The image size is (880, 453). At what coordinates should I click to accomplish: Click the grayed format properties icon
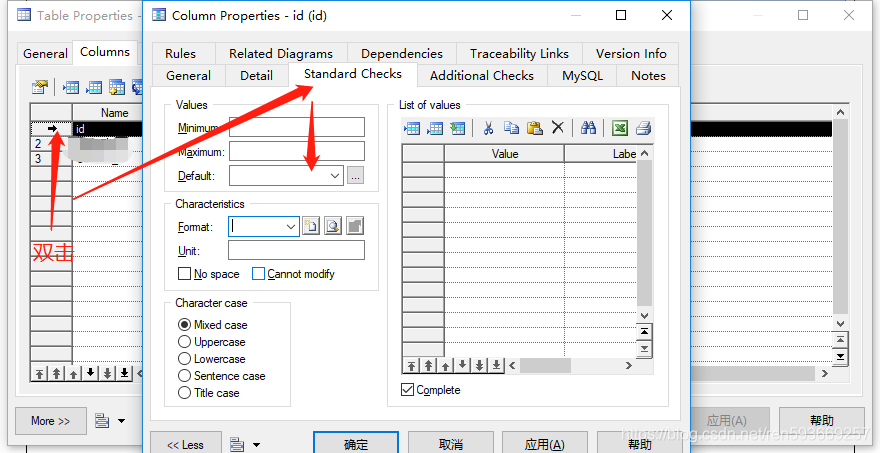pyautogui.click(x=355, y=226)
